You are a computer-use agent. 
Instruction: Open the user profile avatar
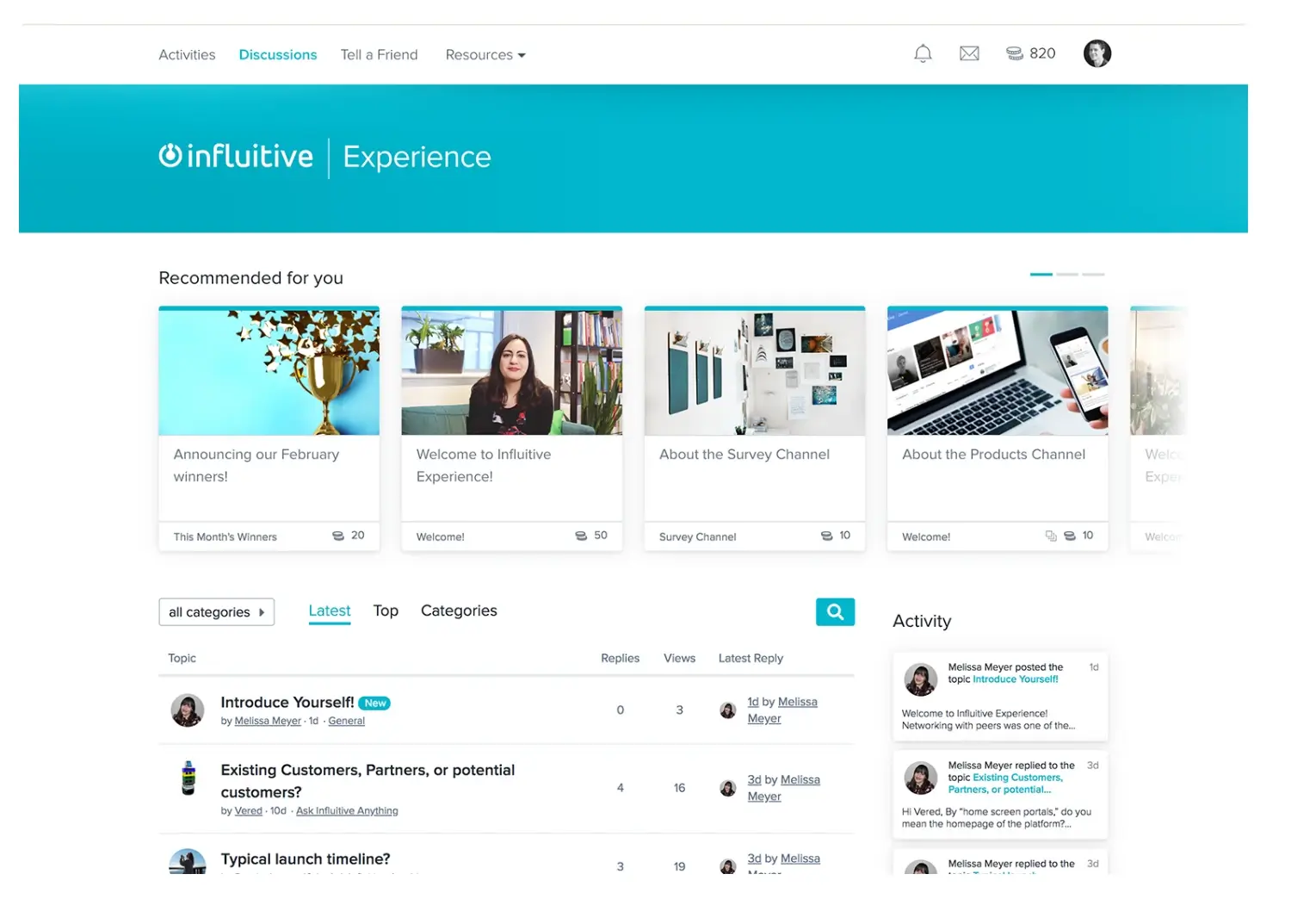(1097, 53)
